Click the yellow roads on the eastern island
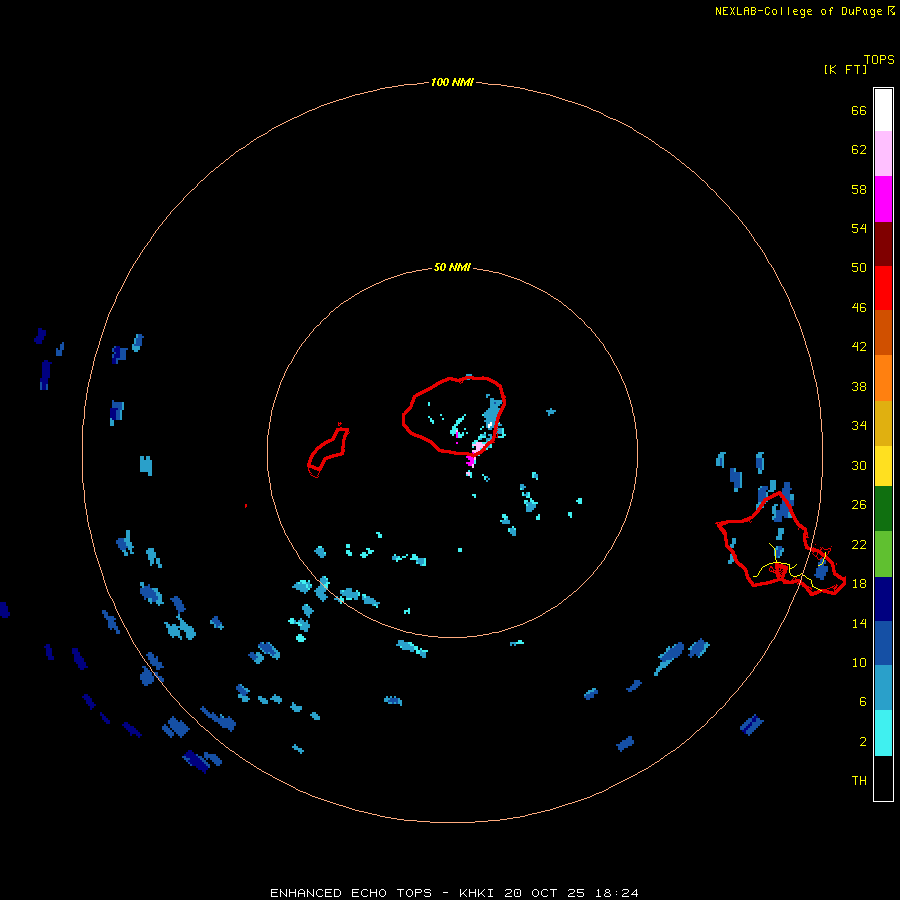 pyautogui.click(x=789, y=568)
